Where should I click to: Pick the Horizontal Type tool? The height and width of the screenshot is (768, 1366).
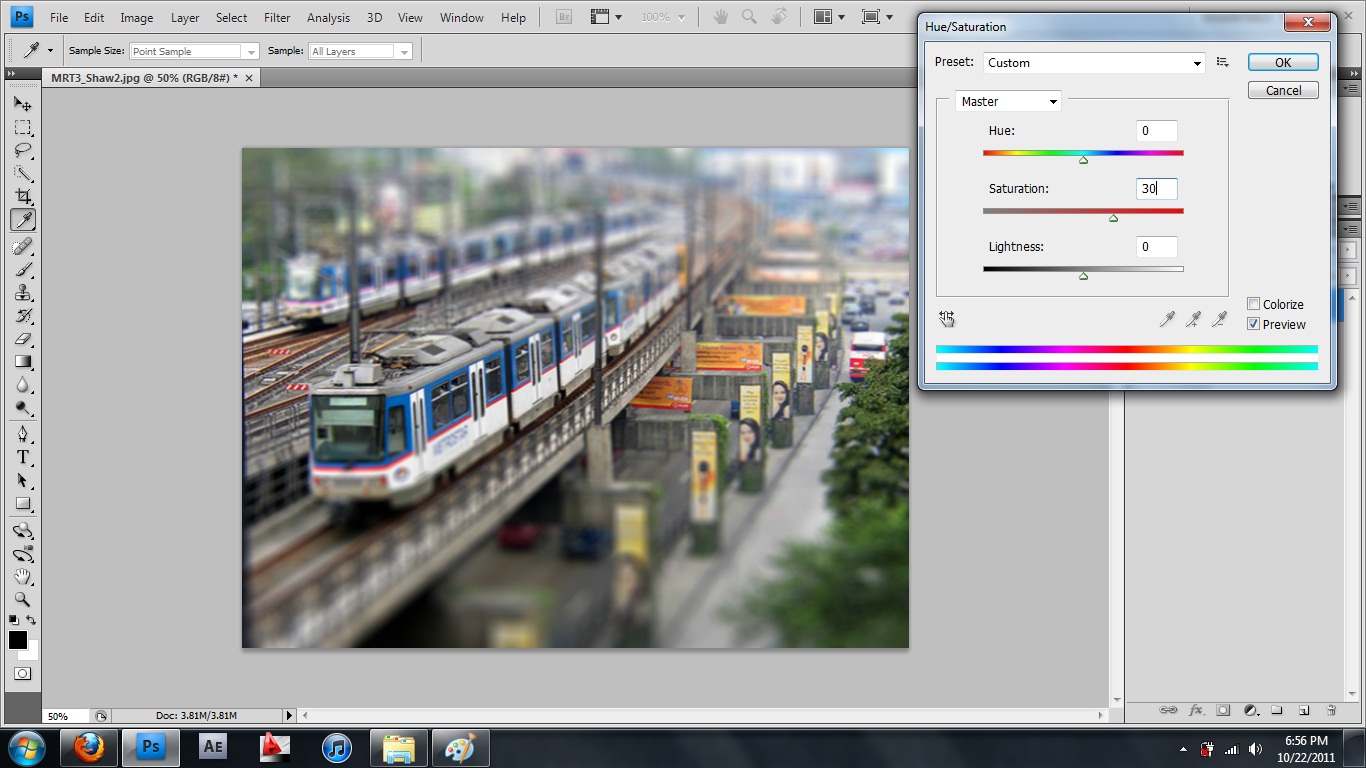pyautogui.click(x=22, y=457)
